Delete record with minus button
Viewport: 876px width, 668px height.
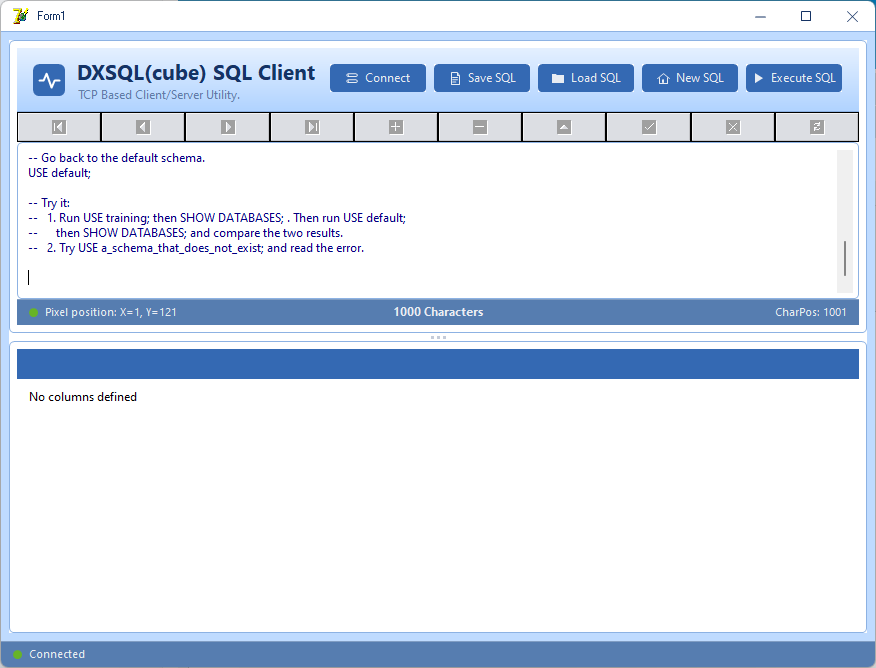pyautogui.click(x=480, y=127)
